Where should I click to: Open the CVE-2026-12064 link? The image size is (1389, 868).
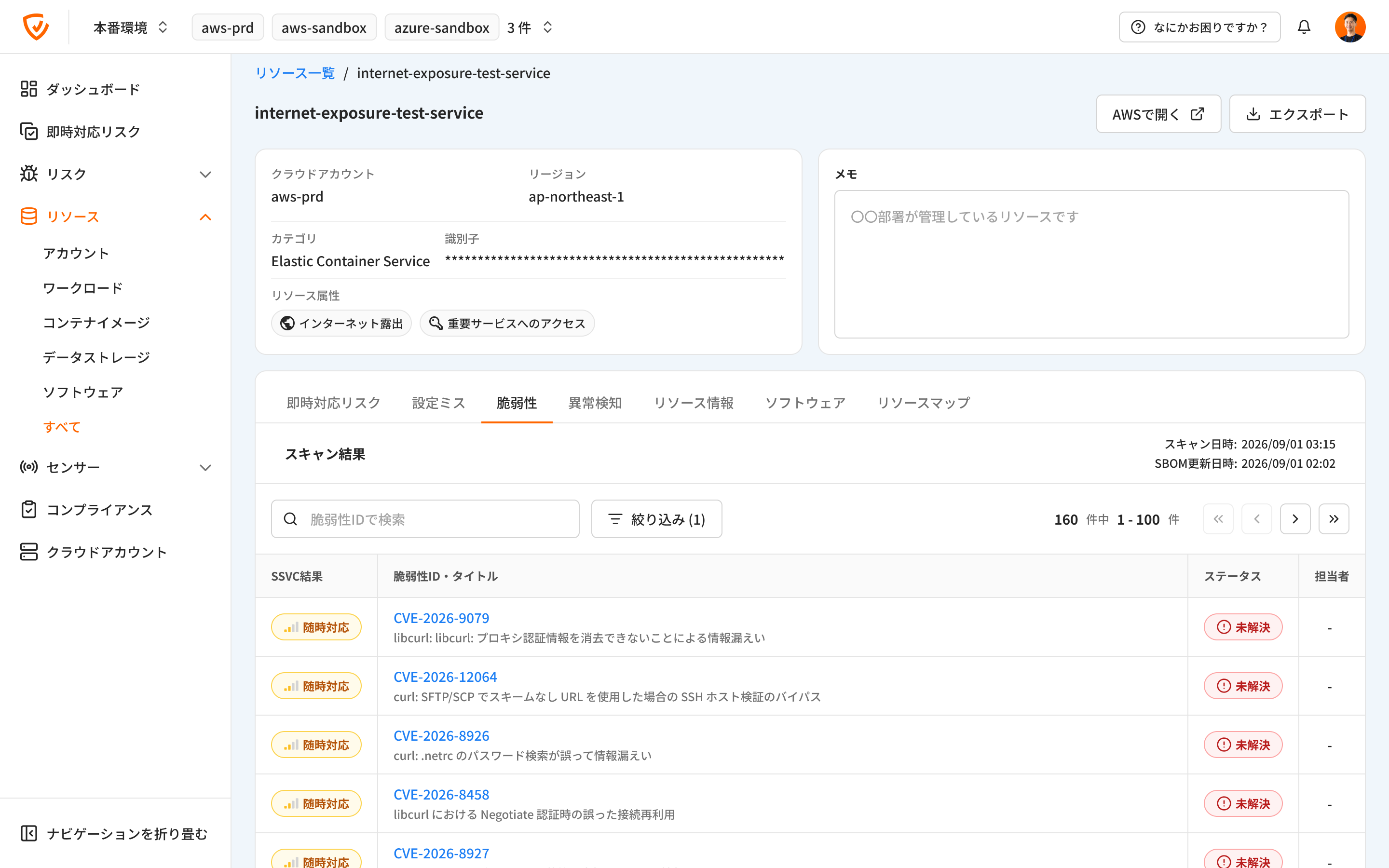coord(445,677)
